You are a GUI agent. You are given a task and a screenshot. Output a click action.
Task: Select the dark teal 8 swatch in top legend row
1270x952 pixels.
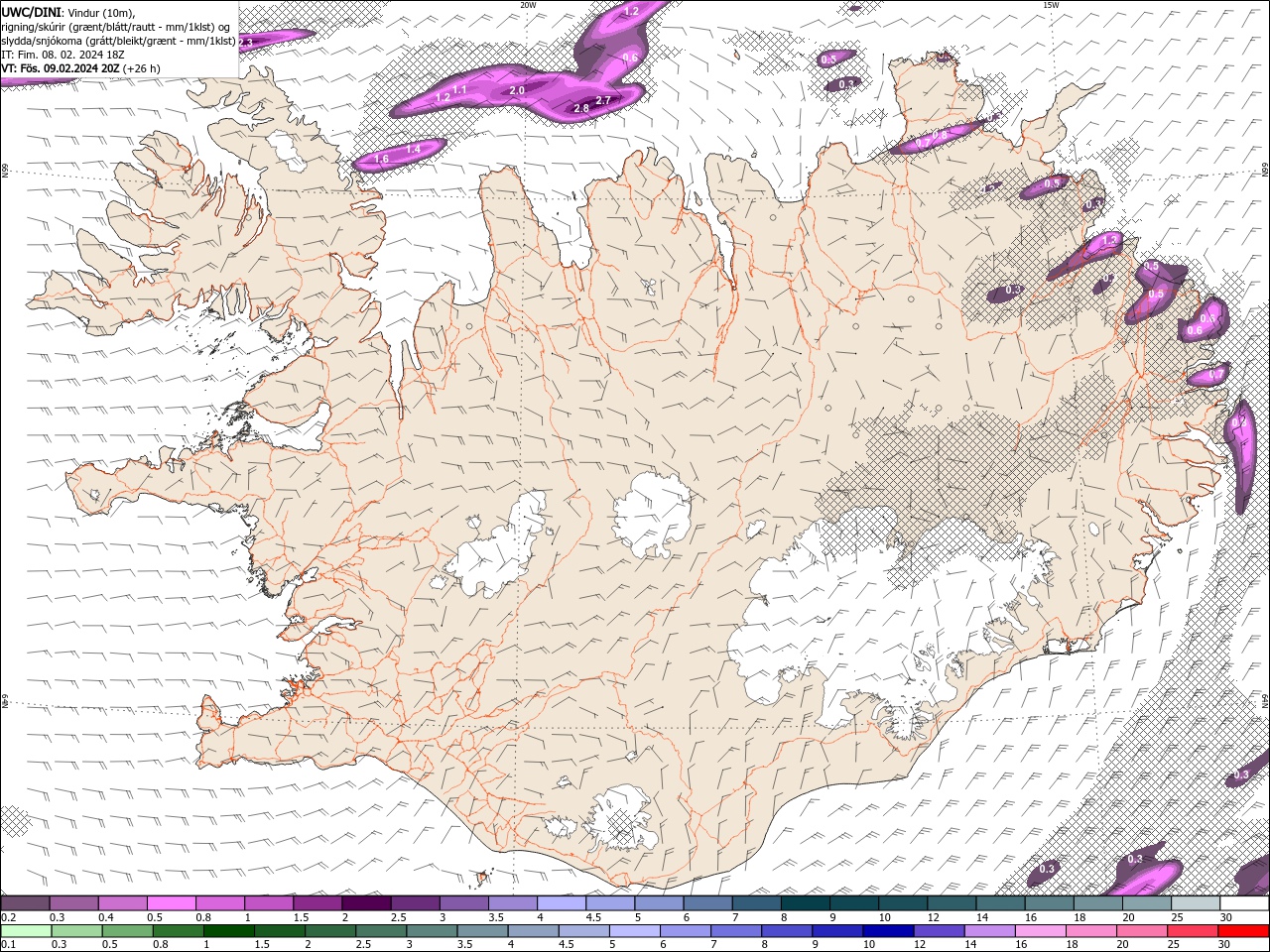[x=806, y=903]
